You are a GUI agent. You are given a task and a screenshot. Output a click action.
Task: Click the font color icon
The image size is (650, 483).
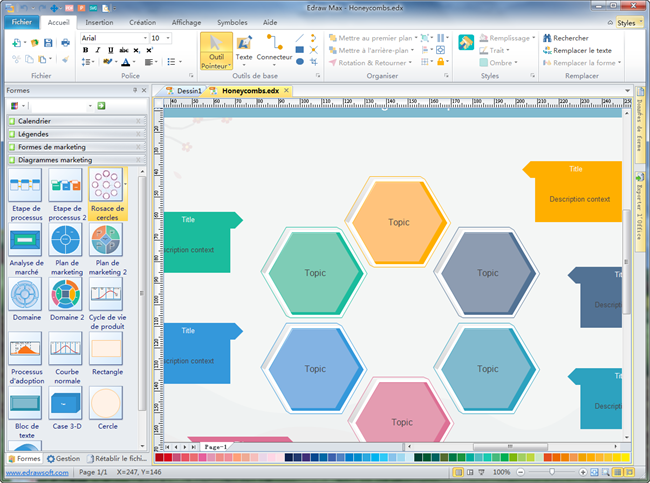126,62
